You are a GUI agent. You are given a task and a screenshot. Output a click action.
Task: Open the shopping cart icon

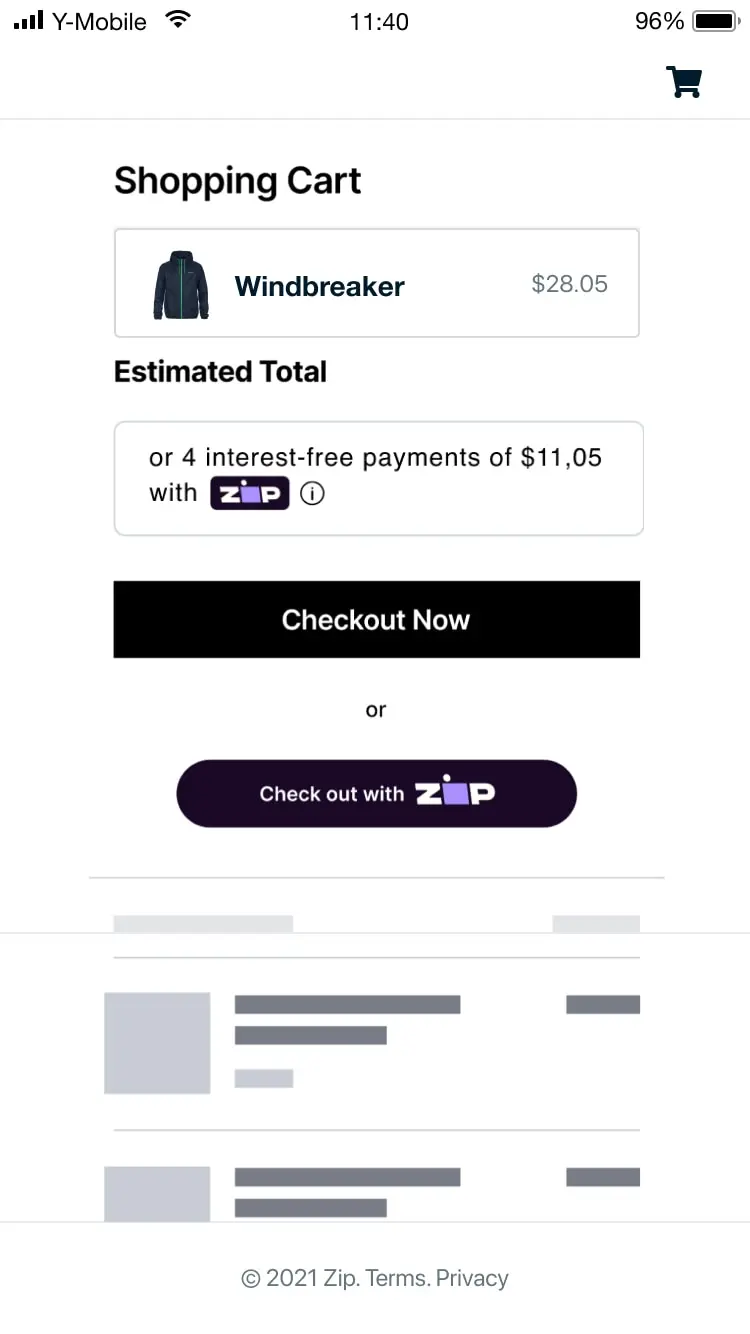[684, 82]
